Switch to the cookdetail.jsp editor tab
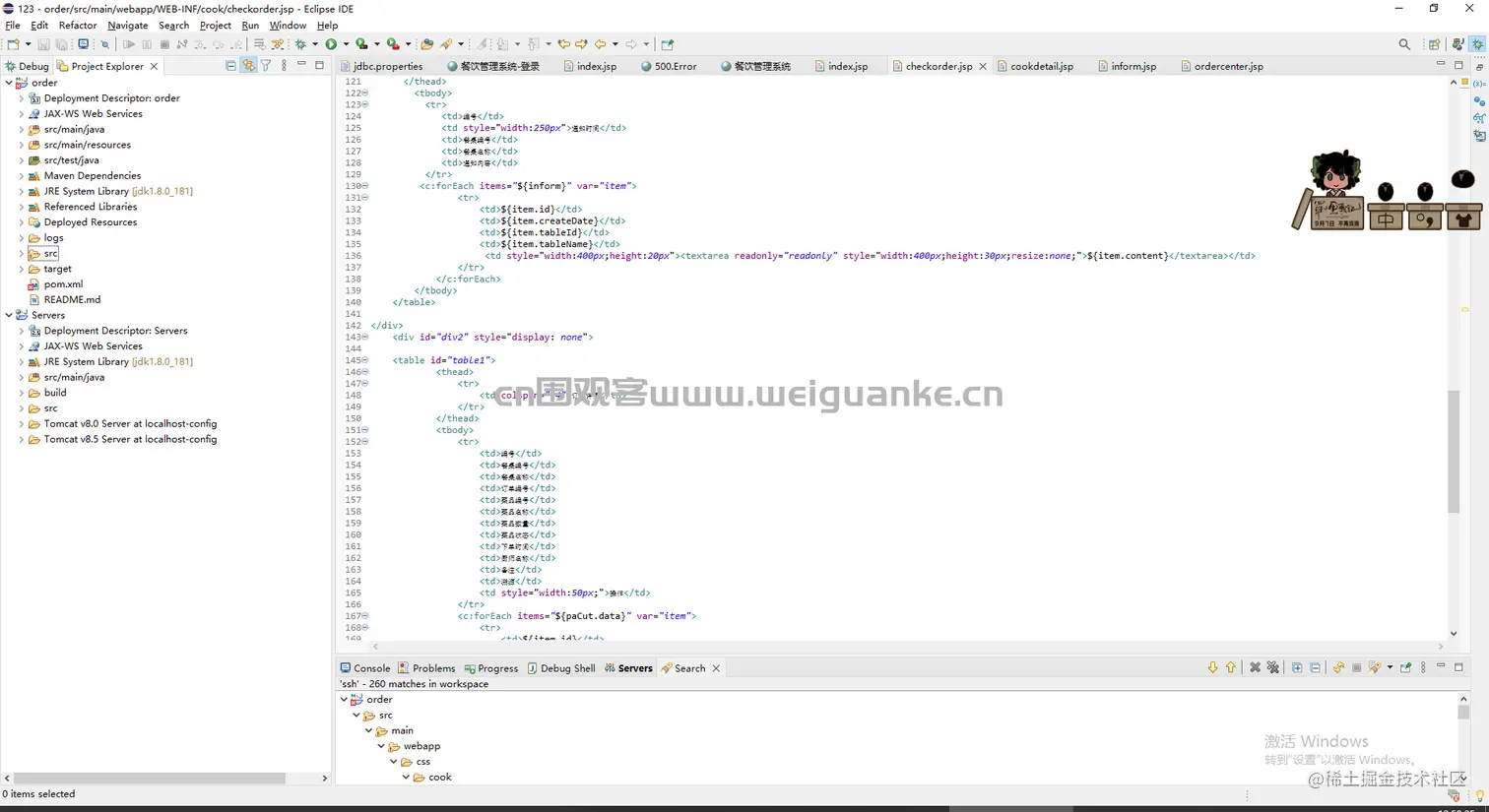 click(1035, 66)
